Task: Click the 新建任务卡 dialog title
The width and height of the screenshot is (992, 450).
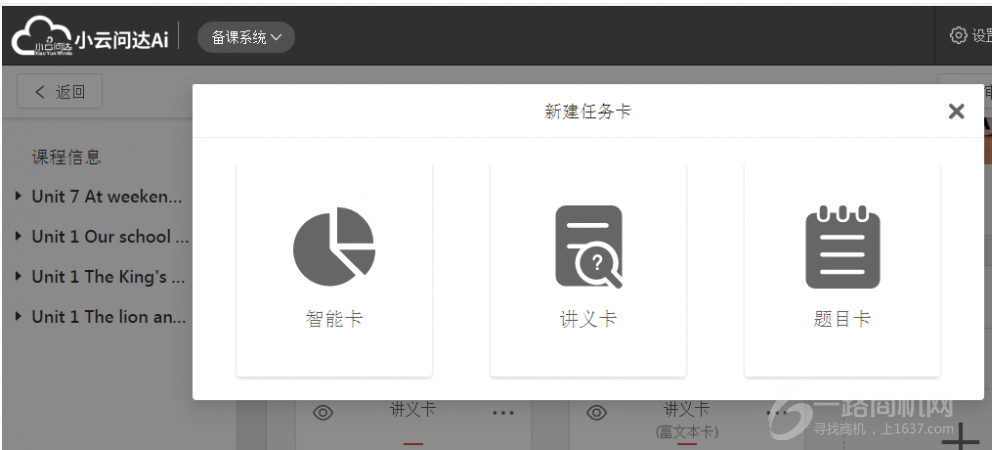Action: [588, 112]
